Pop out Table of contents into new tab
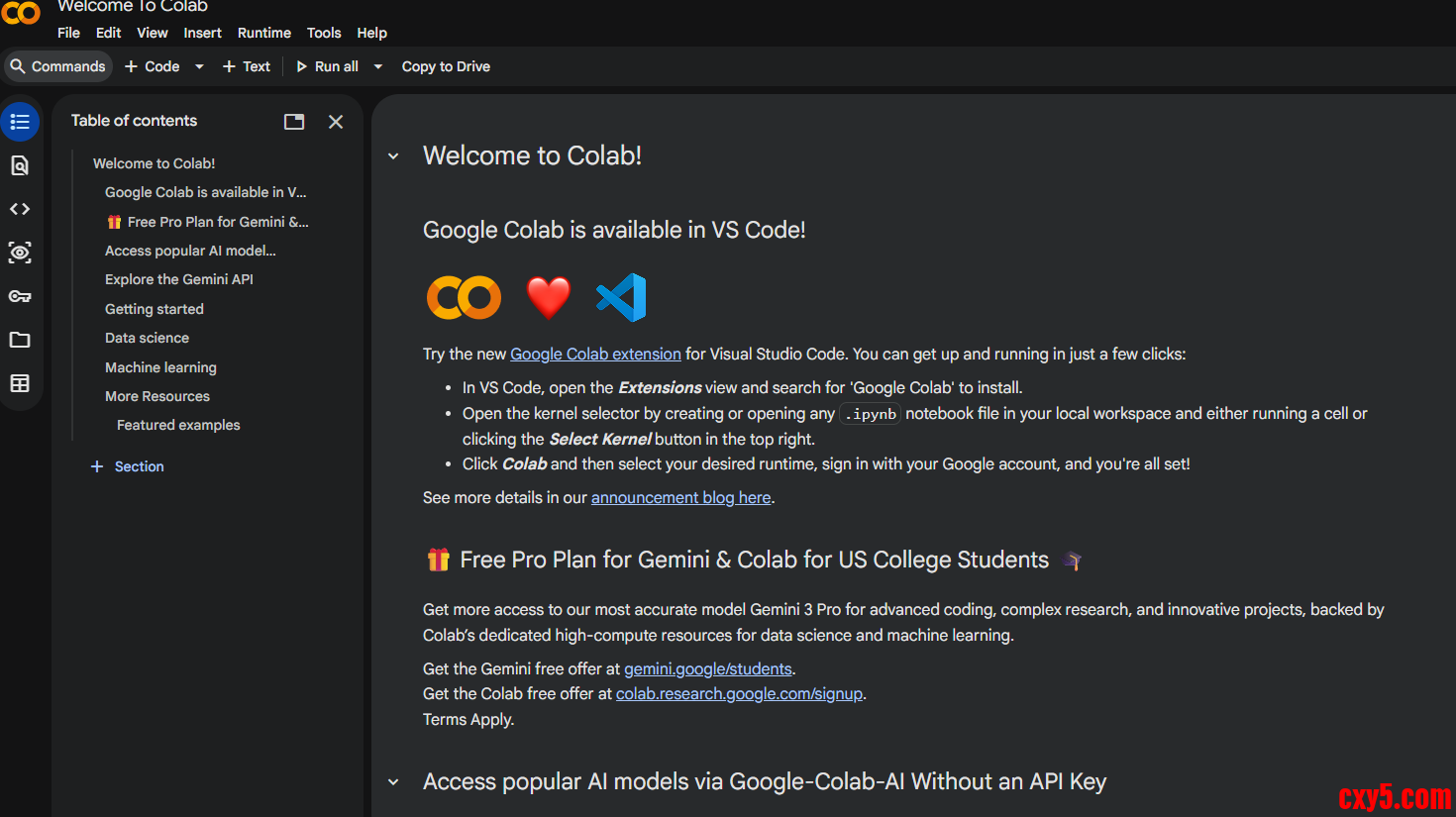The width and height of the screenshot is (1456, 817). (294, 122)
